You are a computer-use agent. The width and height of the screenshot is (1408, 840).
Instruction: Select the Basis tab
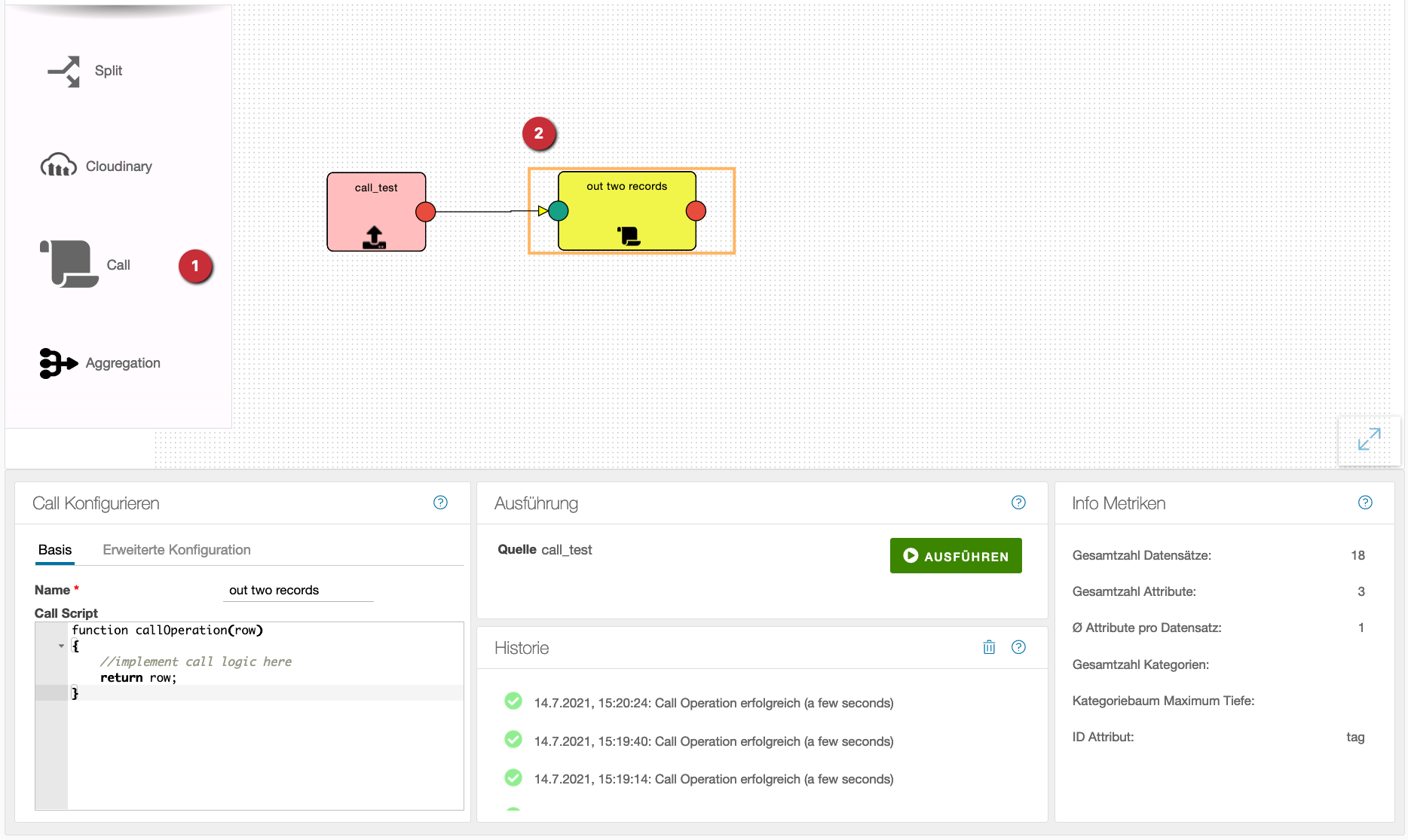pos(55,550)
